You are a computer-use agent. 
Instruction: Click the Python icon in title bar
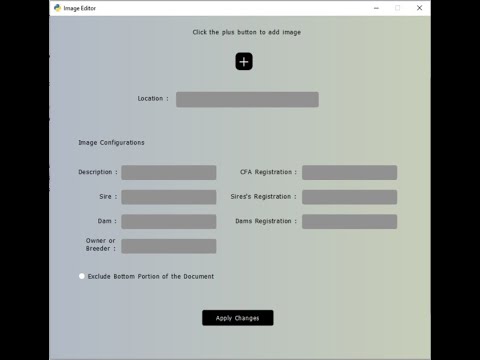(x=58, y=8)
